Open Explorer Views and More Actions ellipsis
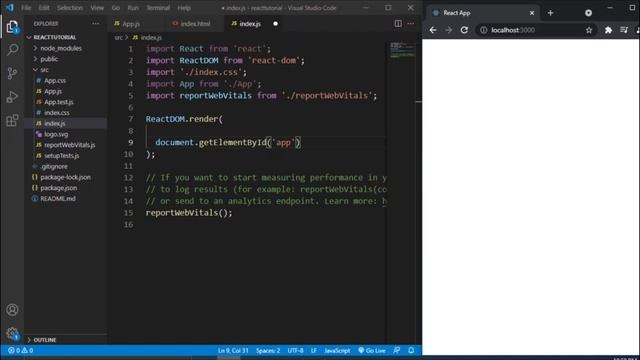 96,24
